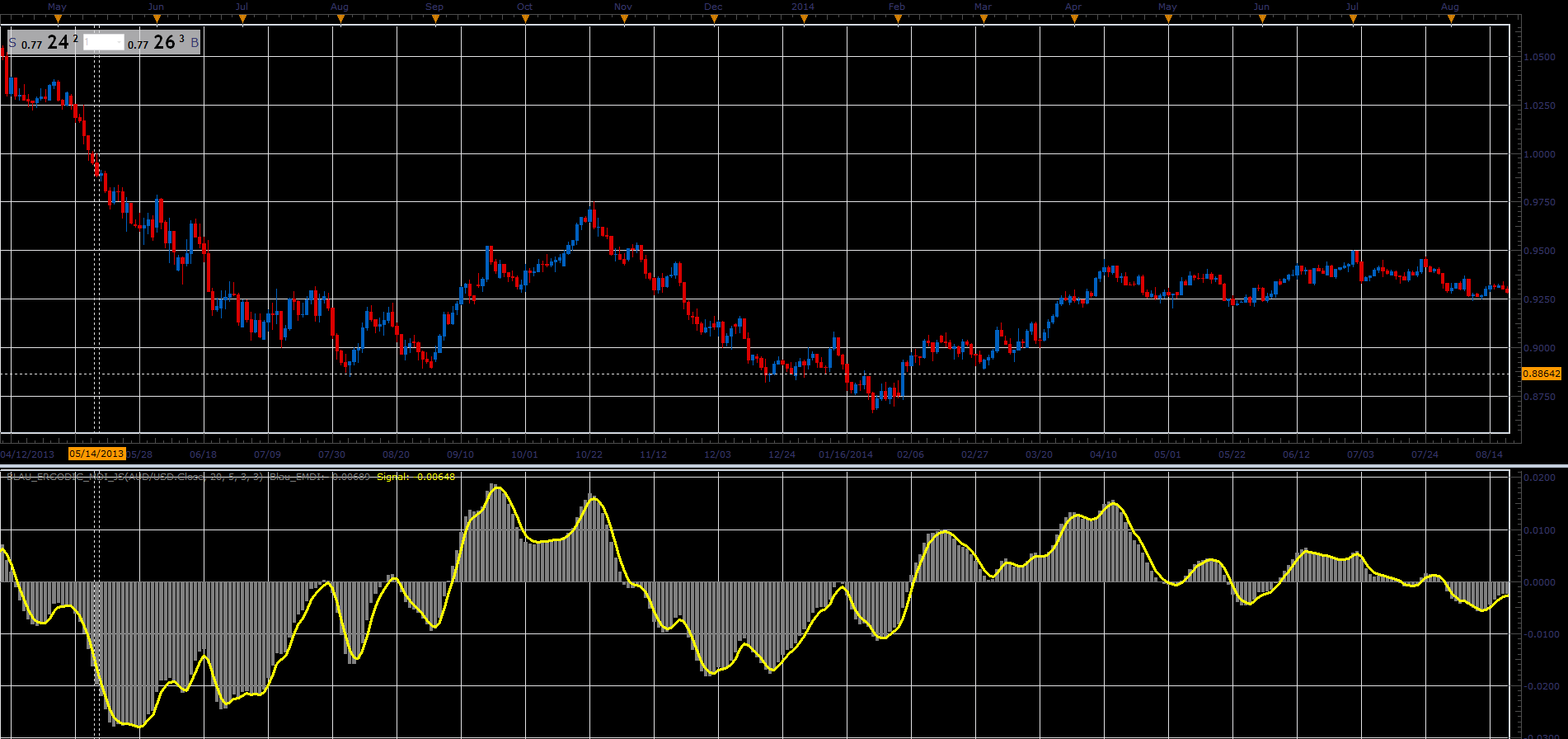Click the orange 0.88642 price tag

pyautogui.click(x=1541, y=374)
